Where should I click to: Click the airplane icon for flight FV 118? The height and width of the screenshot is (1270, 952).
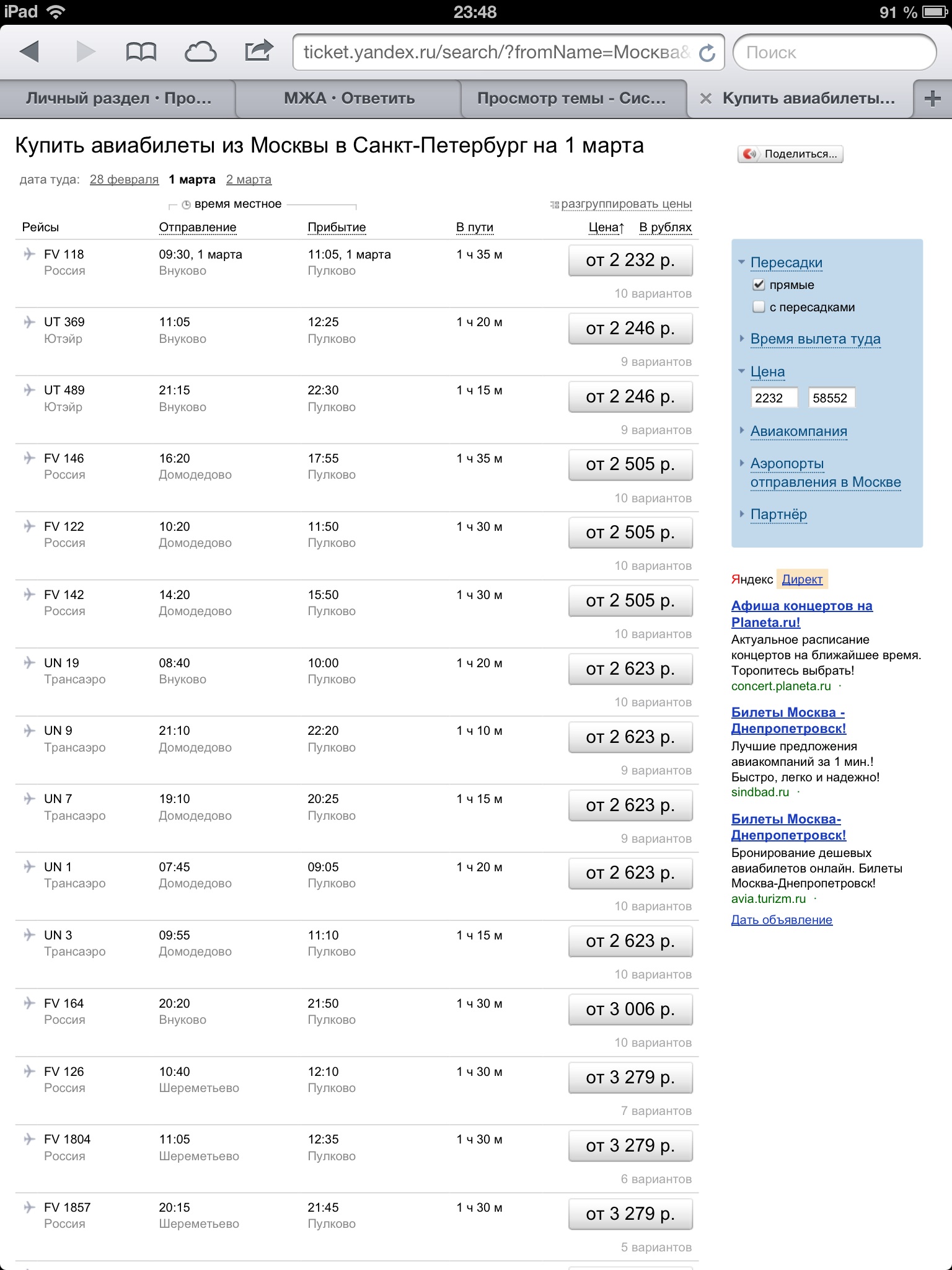click(x=29, y=254)
